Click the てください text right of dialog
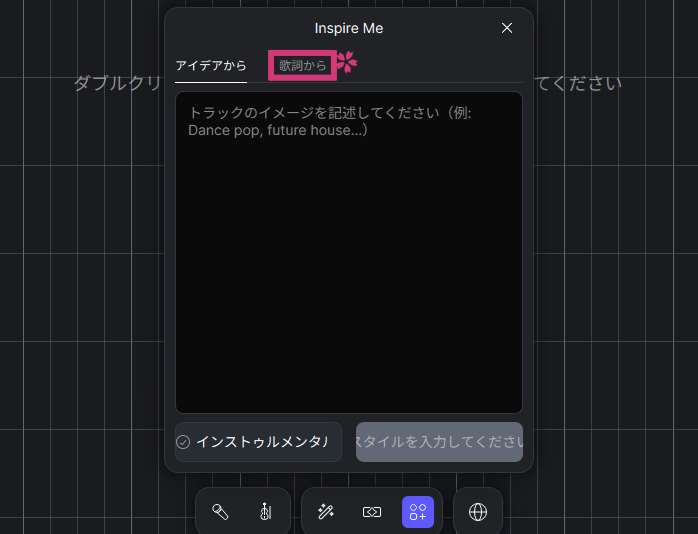Image resolution: width=698 pixels, height=534 pixels. point(579,83)
